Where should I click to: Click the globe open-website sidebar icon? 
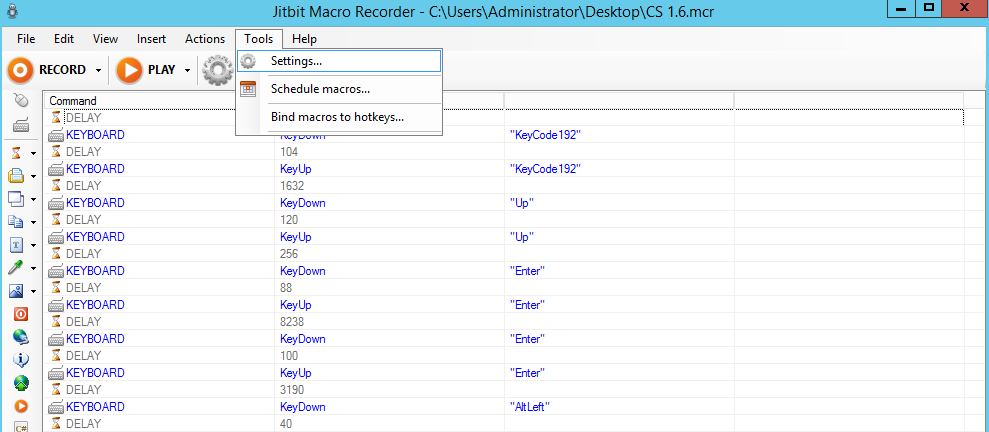21,337
